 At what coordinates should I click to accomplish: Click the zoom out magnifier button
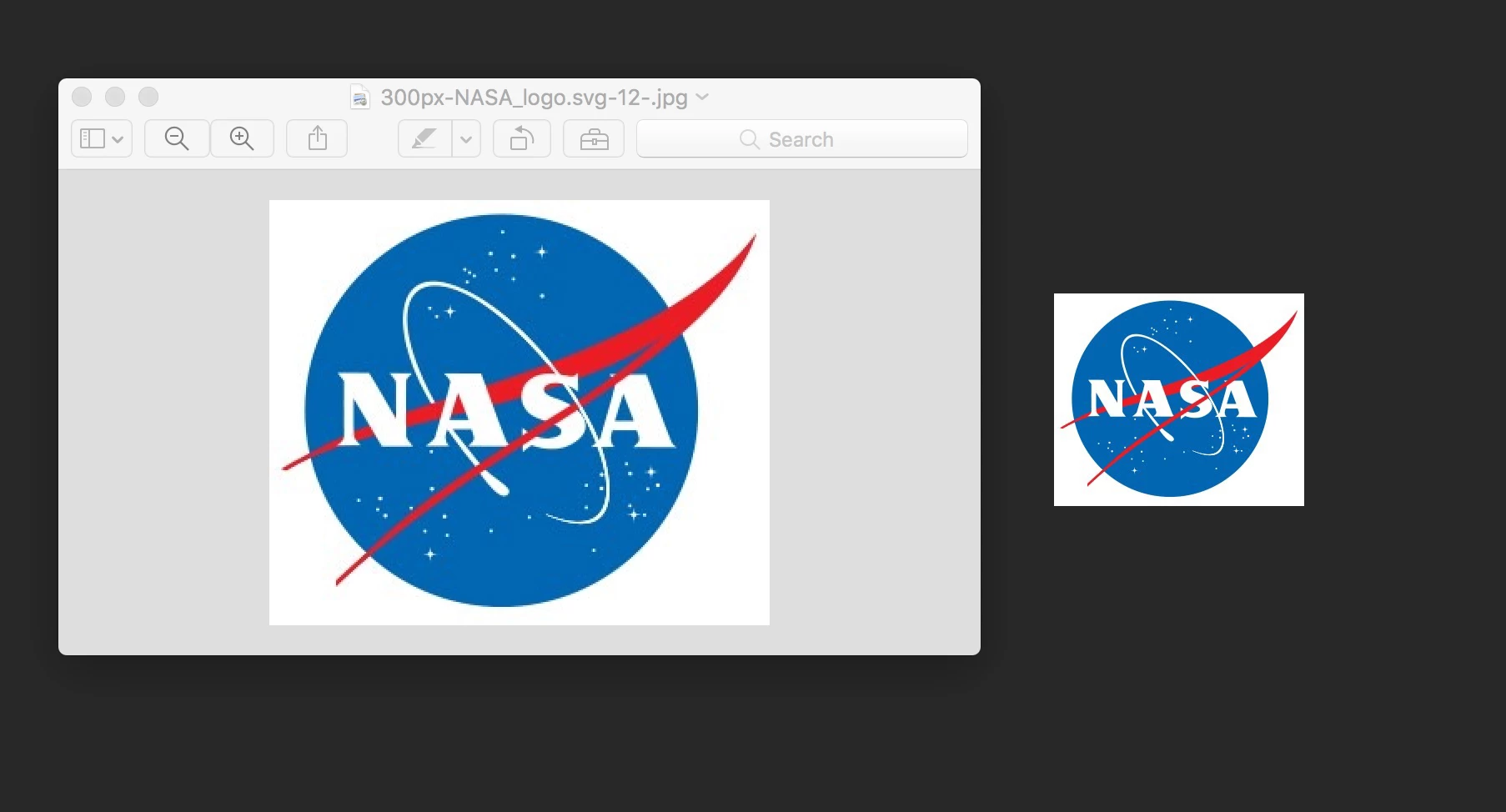177,138
